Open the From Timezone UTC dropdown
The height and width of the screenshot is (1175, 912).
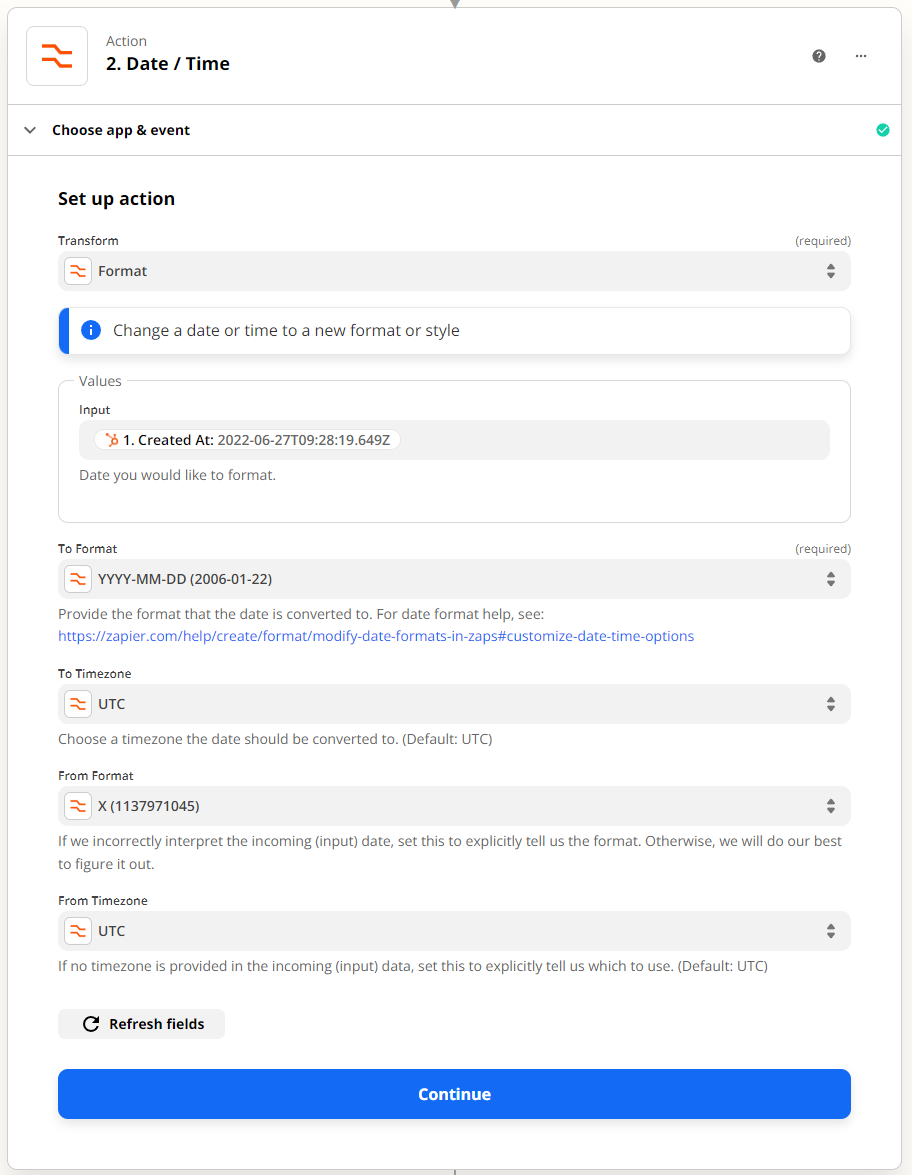[x=454, y=931]
